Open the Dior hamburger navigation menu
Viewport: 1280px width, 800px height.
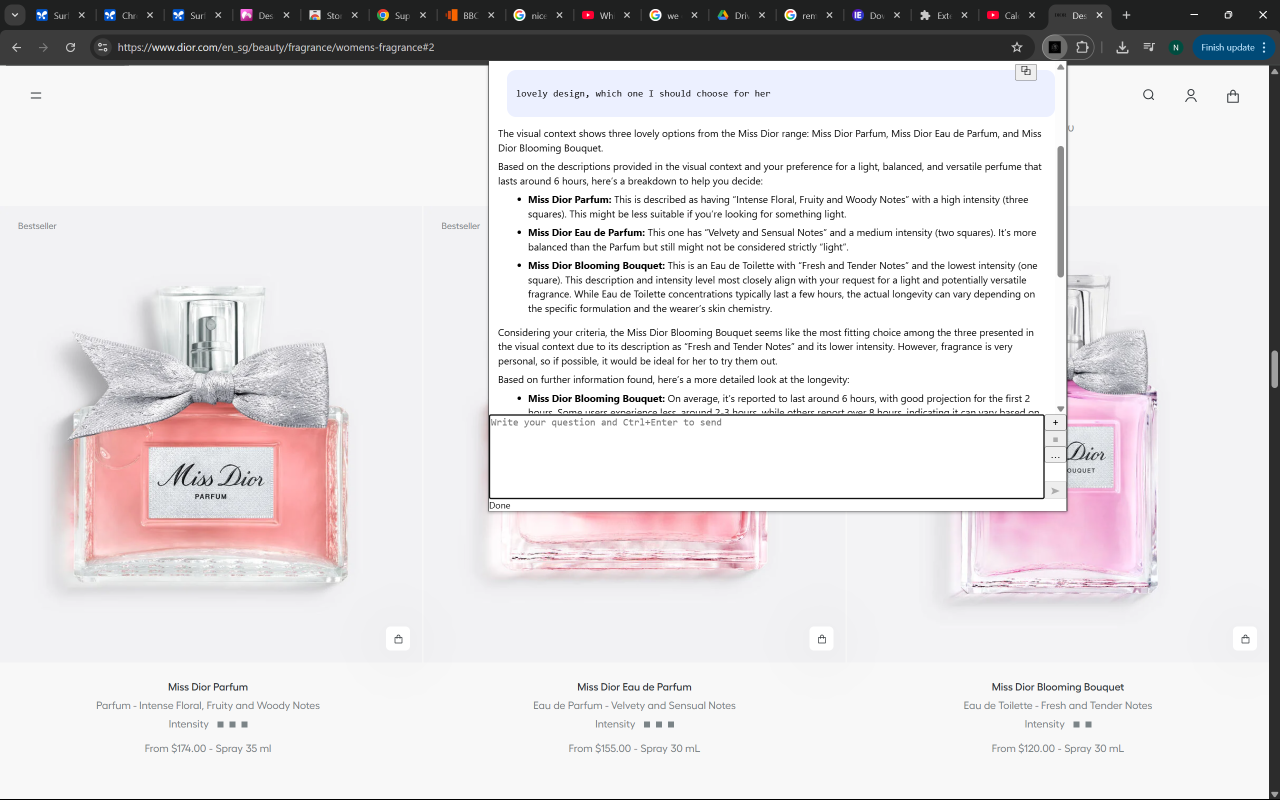[36, 96]
